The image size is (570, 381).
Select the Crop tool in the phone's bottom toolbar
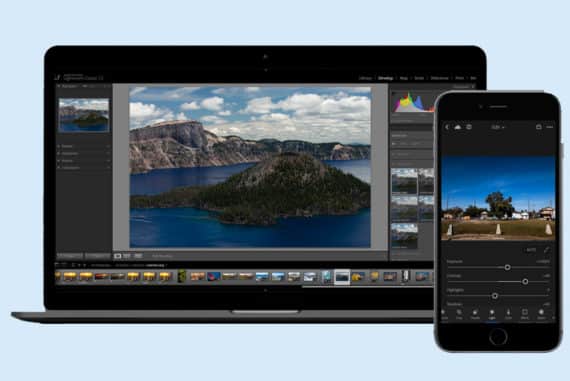coord(459,314)
